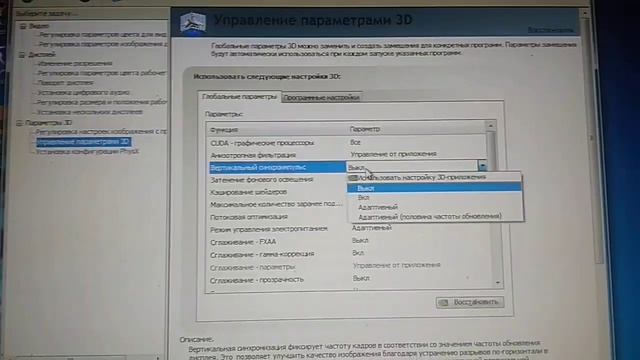This screenshot has width=640, height=360.
Task: Collapse the Видео tree node
Action: (x=23, y=26)
